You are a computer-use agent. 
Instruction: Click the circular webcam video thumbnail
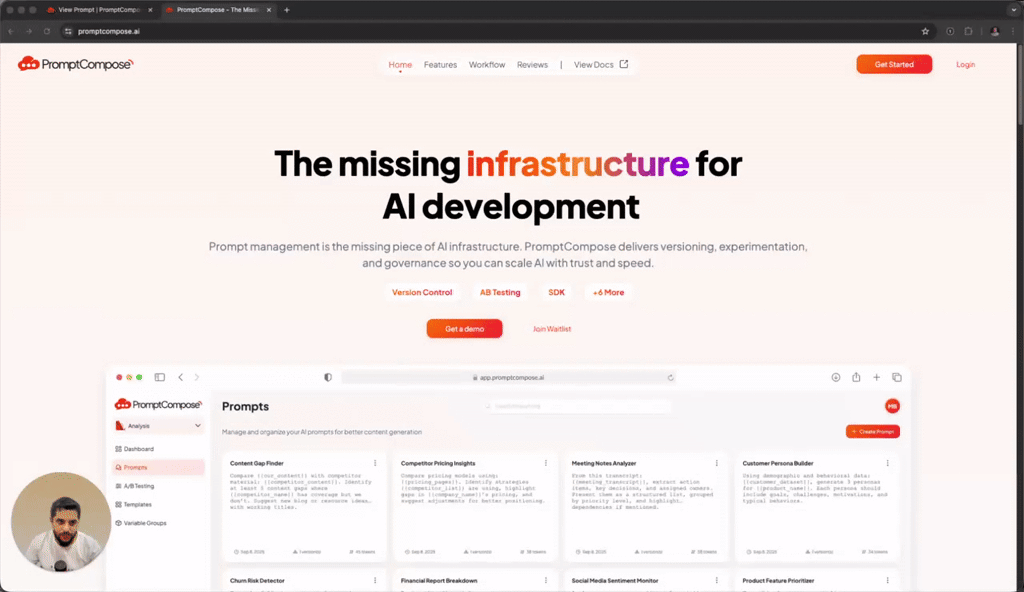point(61,522)
